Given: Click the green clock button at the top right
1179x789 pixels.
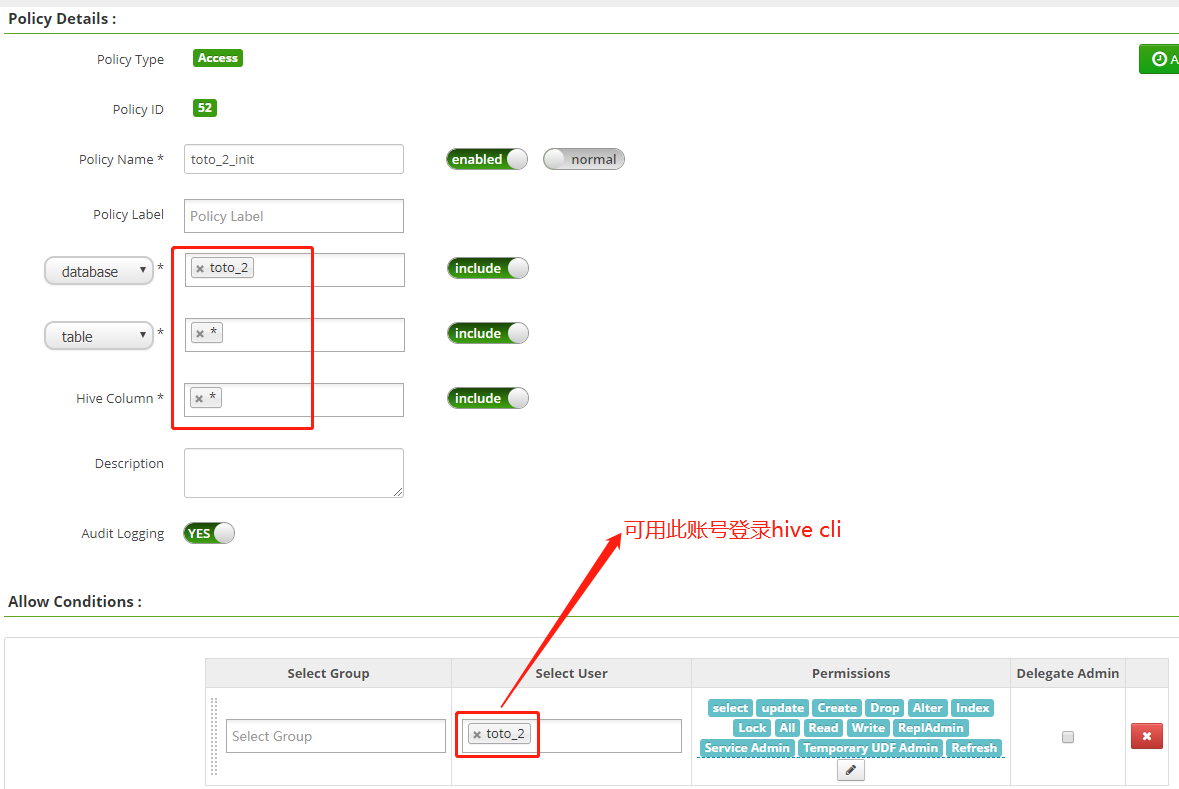Looking at the screenshot, I should click(1159, 59).
